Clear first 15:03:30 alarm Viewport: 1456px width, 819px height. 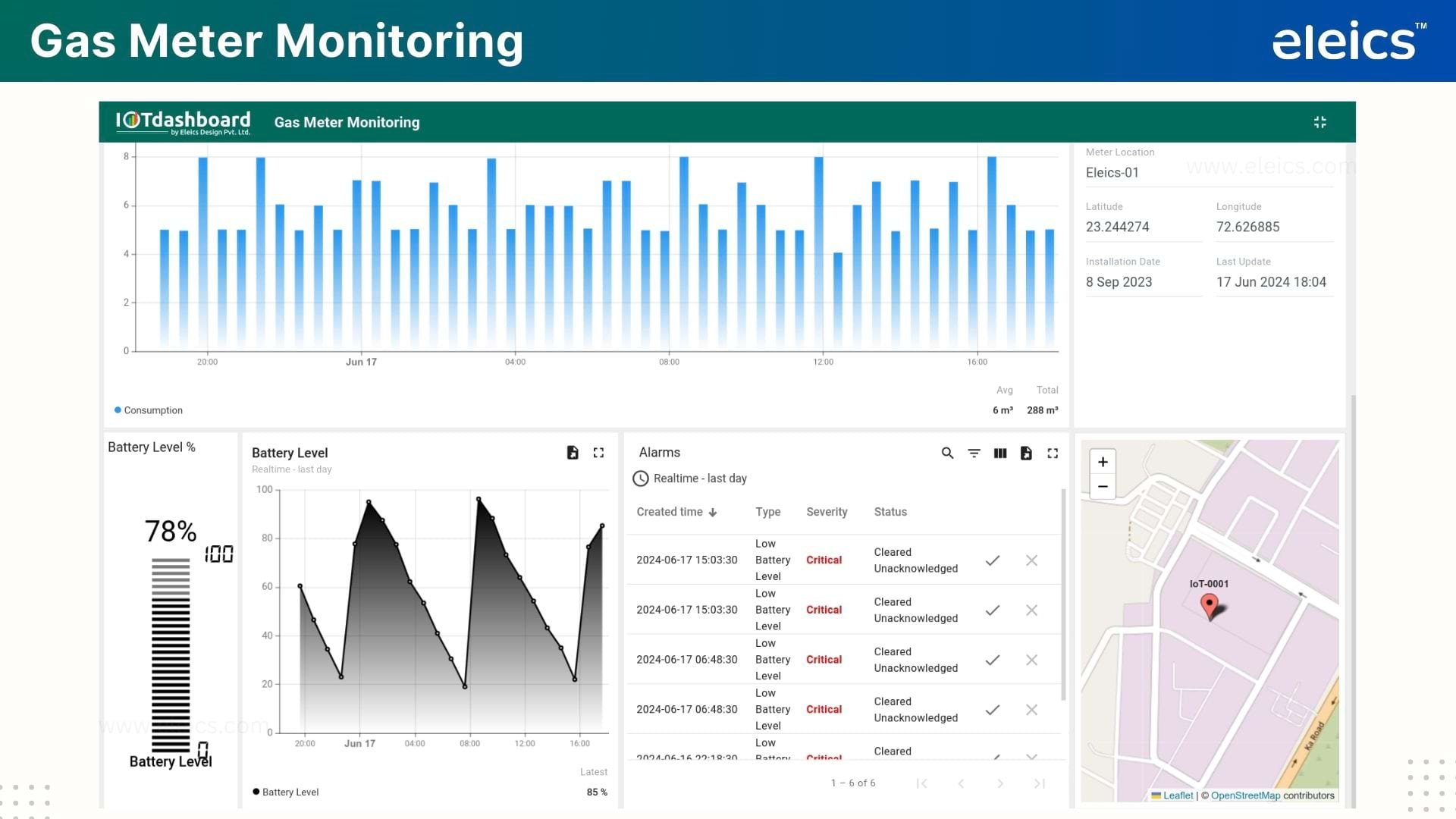pyautogui.click(x=1031, y=560)
